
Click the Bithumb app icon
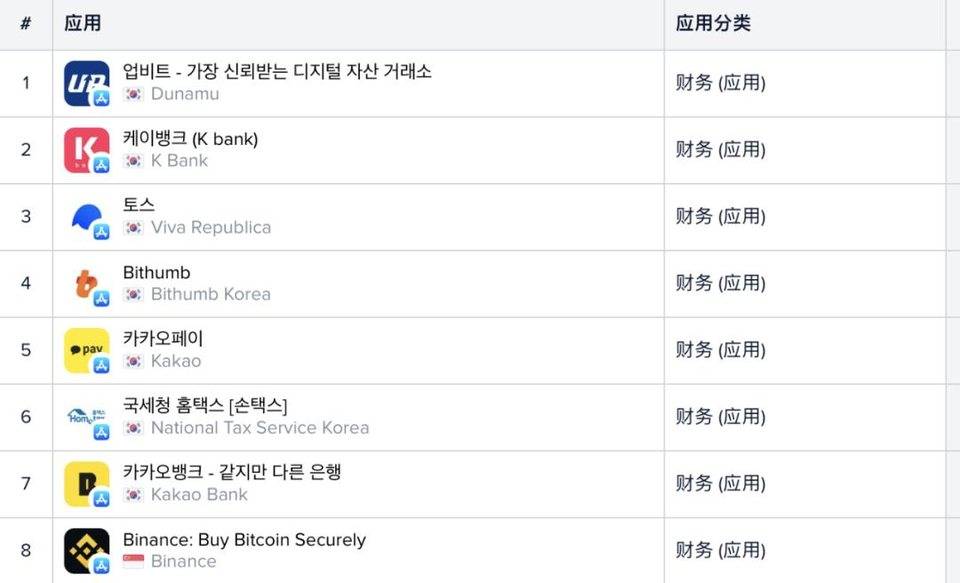(x=86, y=284)
